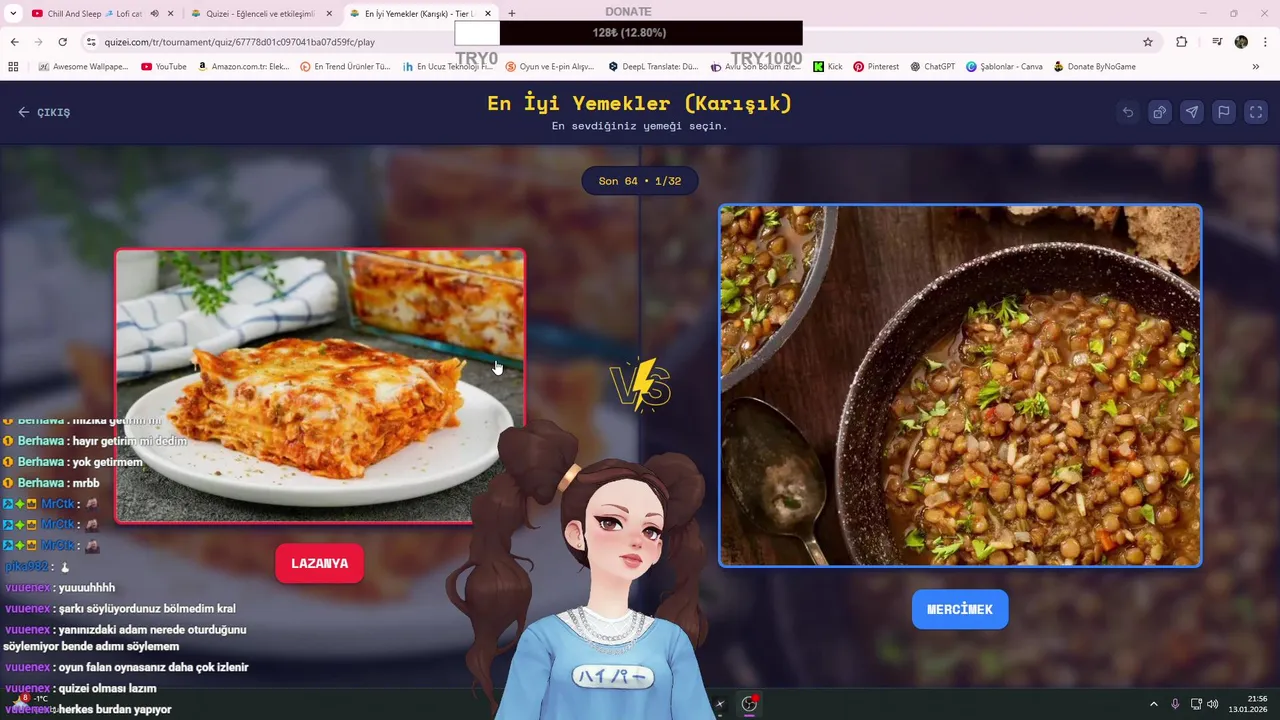1280x720 pixels.
Task: Mute the Chill And Sleep tab audio icon
Action: tap(154, 14)
